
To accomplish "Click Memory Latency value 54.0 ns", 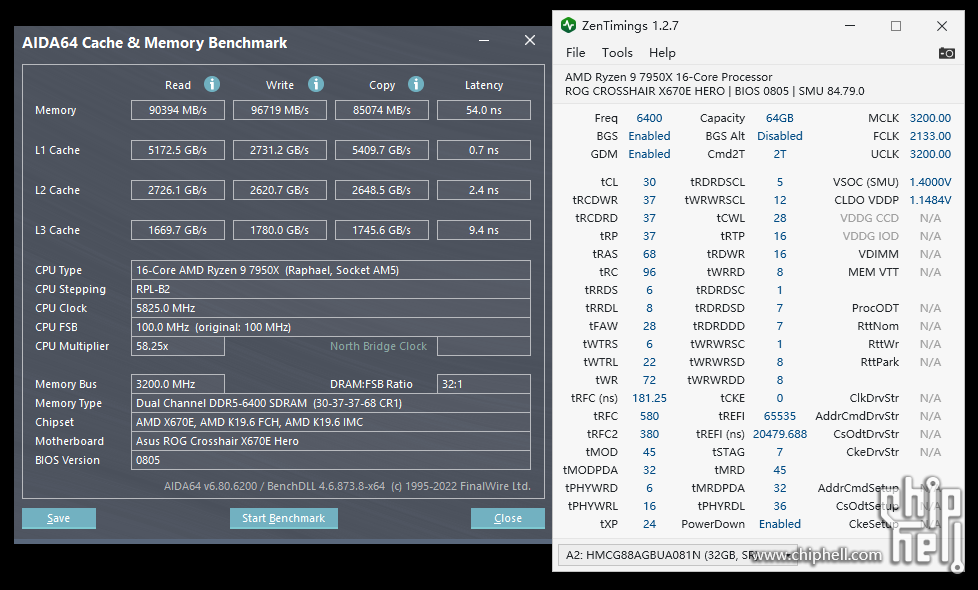I will point(484,110).
